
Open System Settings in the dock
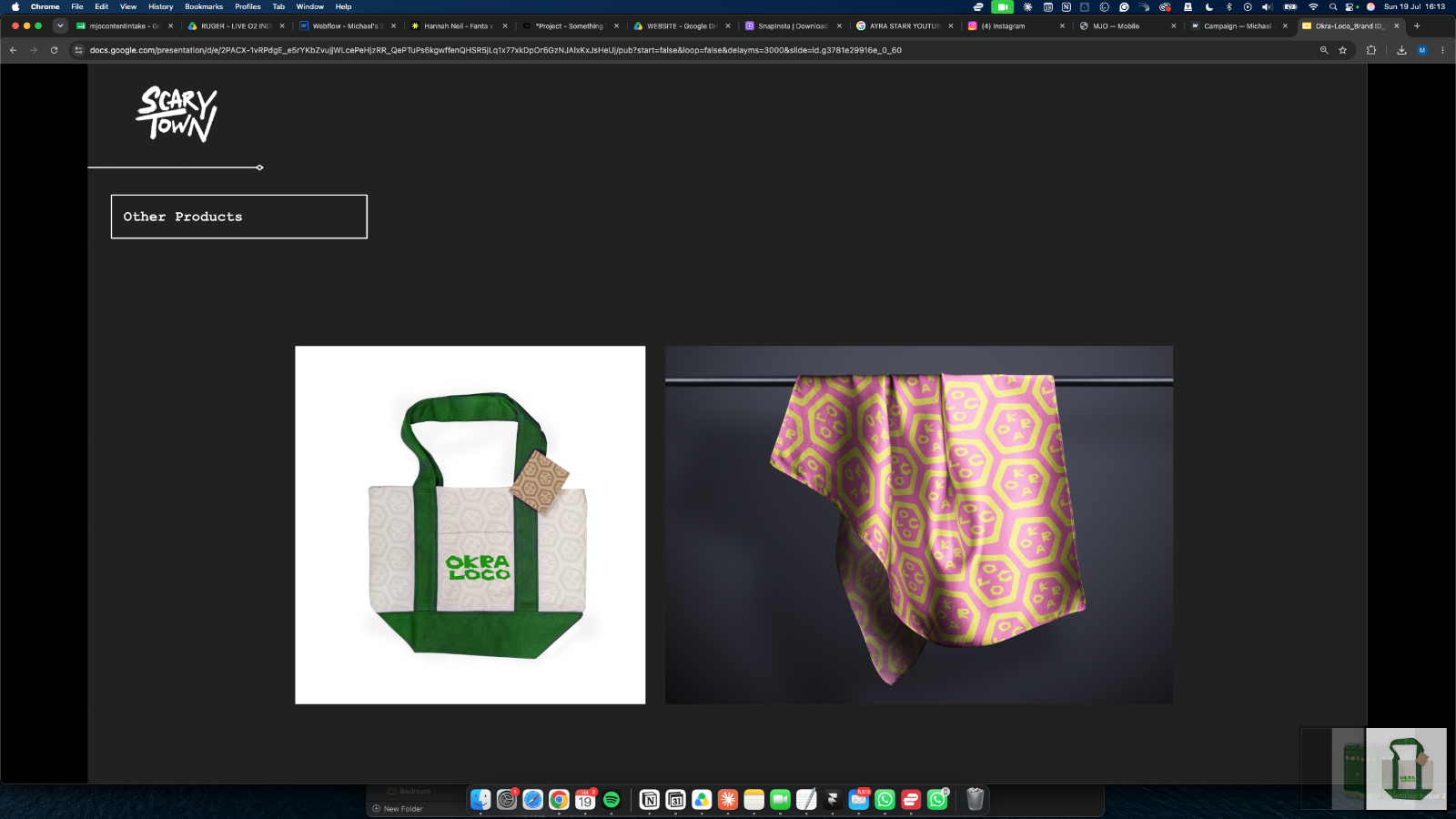pos(507,799)
